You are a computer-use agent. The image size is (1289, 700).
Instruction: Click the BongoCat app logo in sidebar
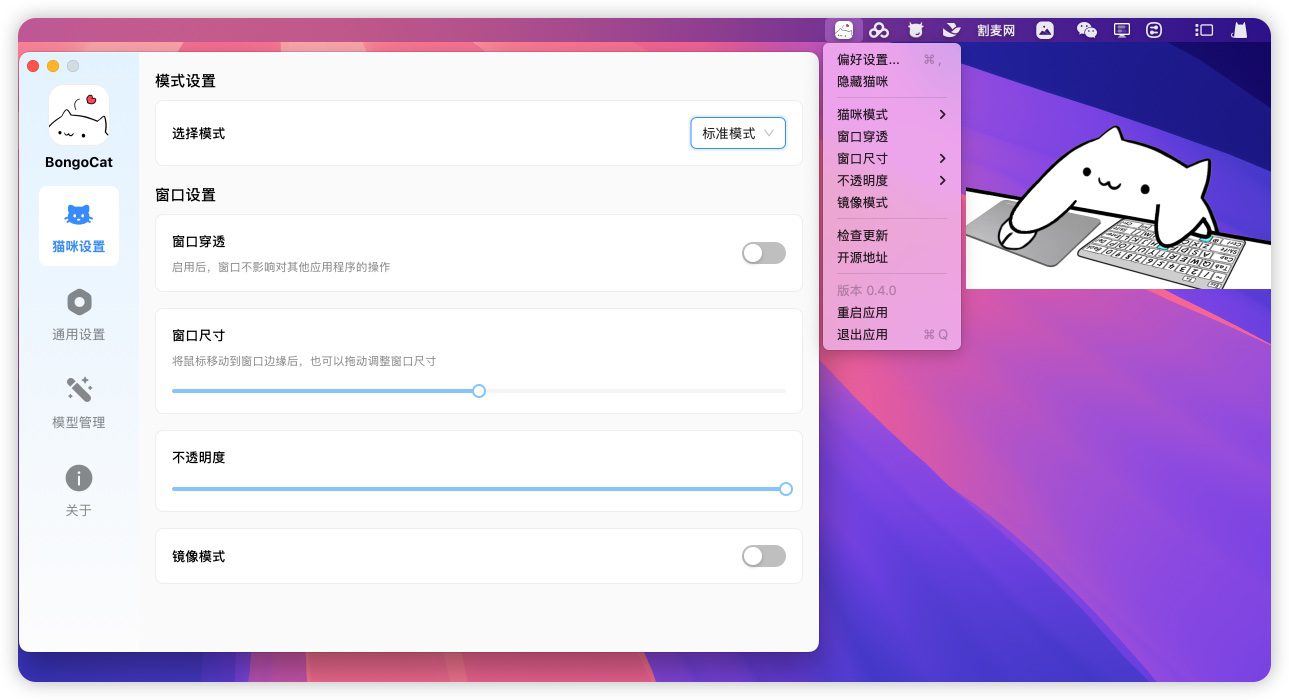[79, 115]
